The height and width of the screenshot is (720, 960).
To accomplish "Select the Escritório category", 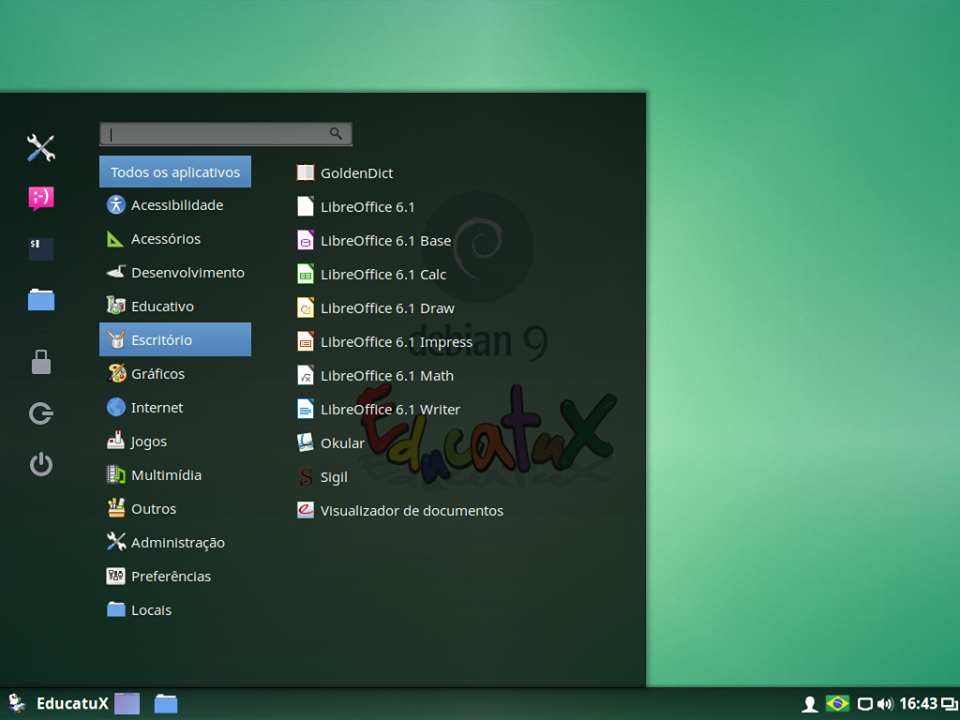I will 175,340.
